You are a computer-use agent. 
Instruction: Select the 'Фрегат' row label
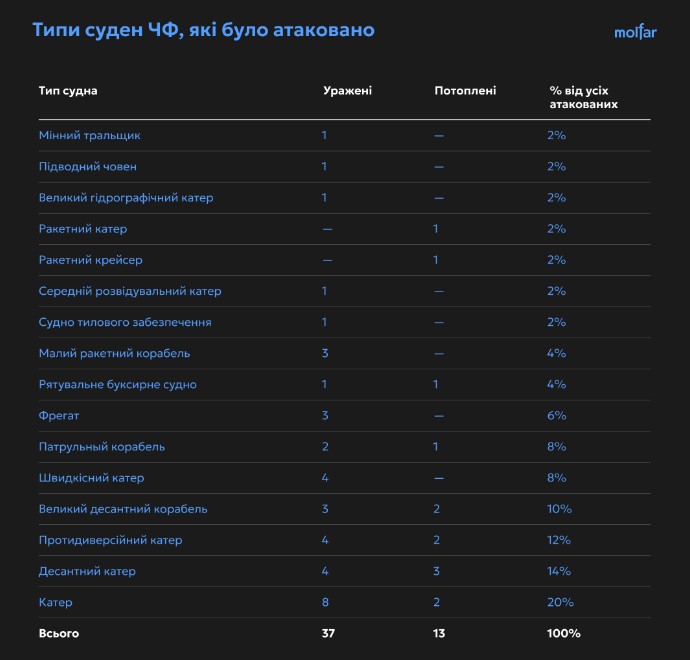pyautogui.click(x=59, y=415)
